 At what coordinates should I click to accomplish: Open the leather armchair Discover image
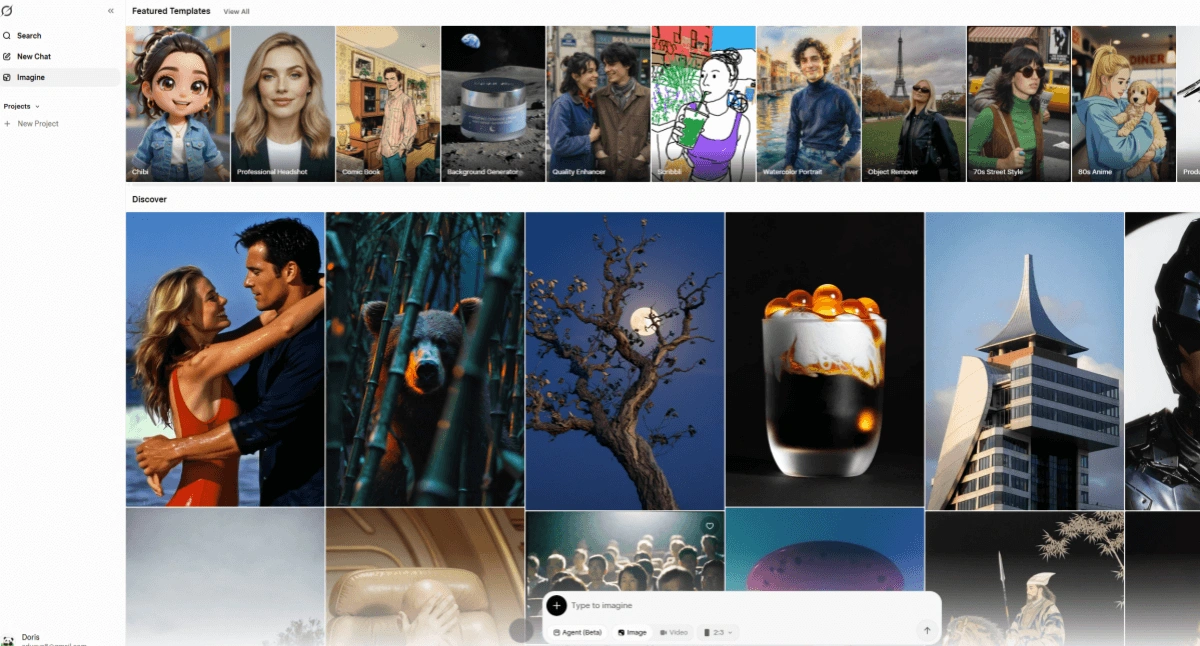tap(425, 577)
